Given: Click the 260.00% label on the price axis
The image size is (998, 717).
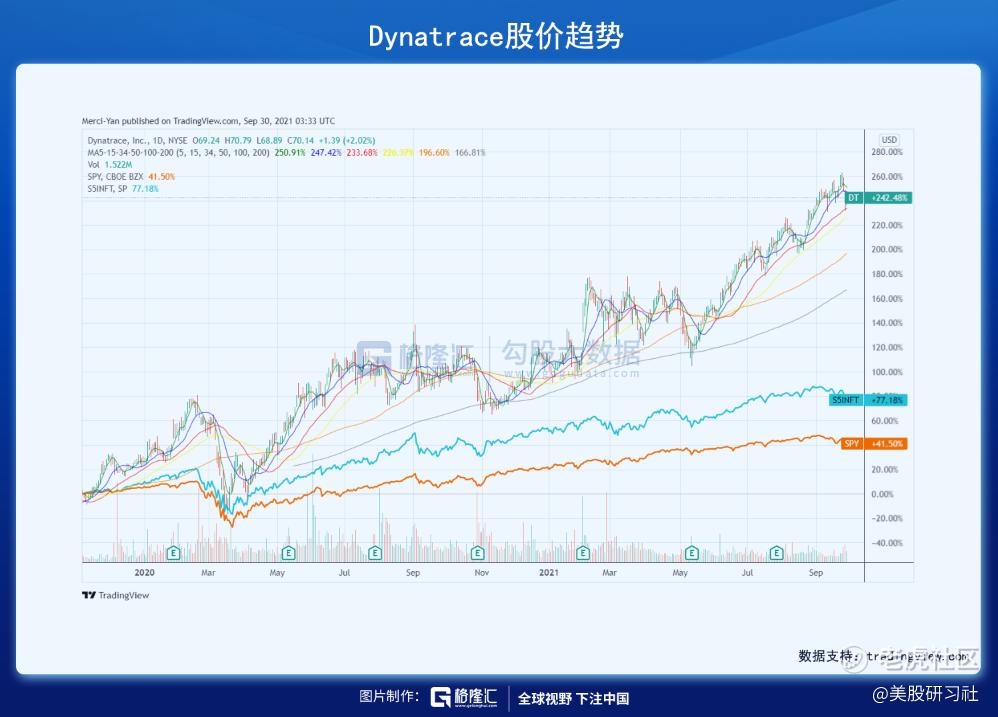Looking at the screenshot, I should (x=887, y=177).
